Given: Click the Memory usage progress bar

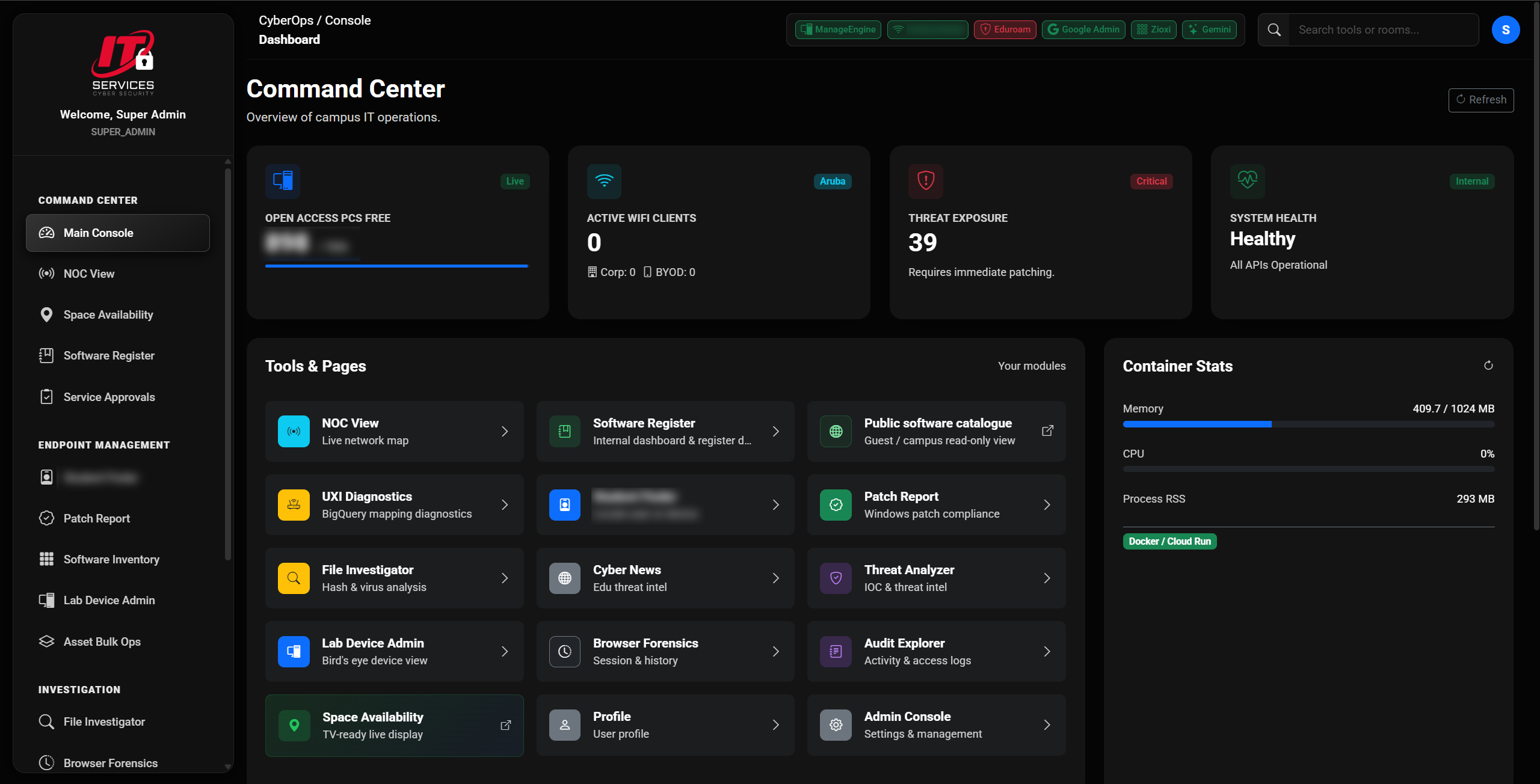Looking at the screenshot, I should tap(1308, 424).
